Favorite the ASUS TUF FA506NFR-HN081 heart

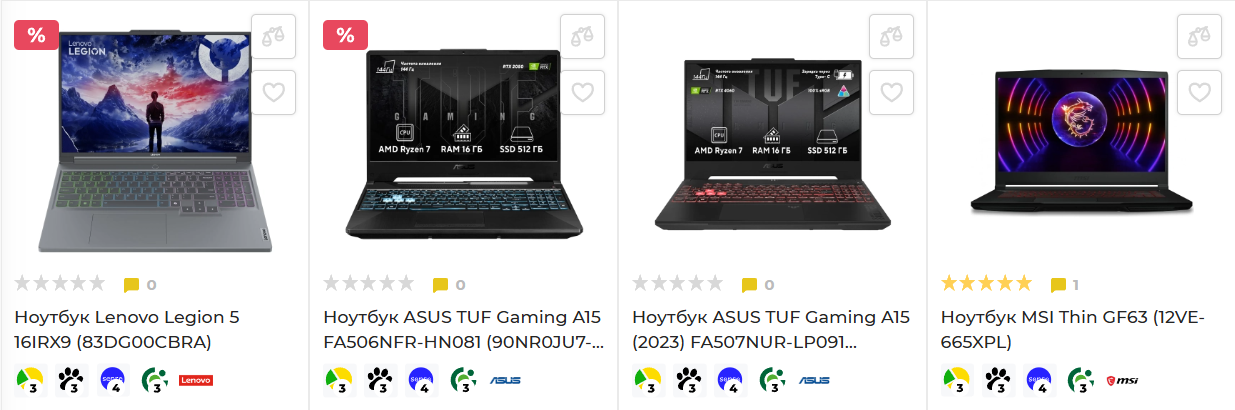582,92
